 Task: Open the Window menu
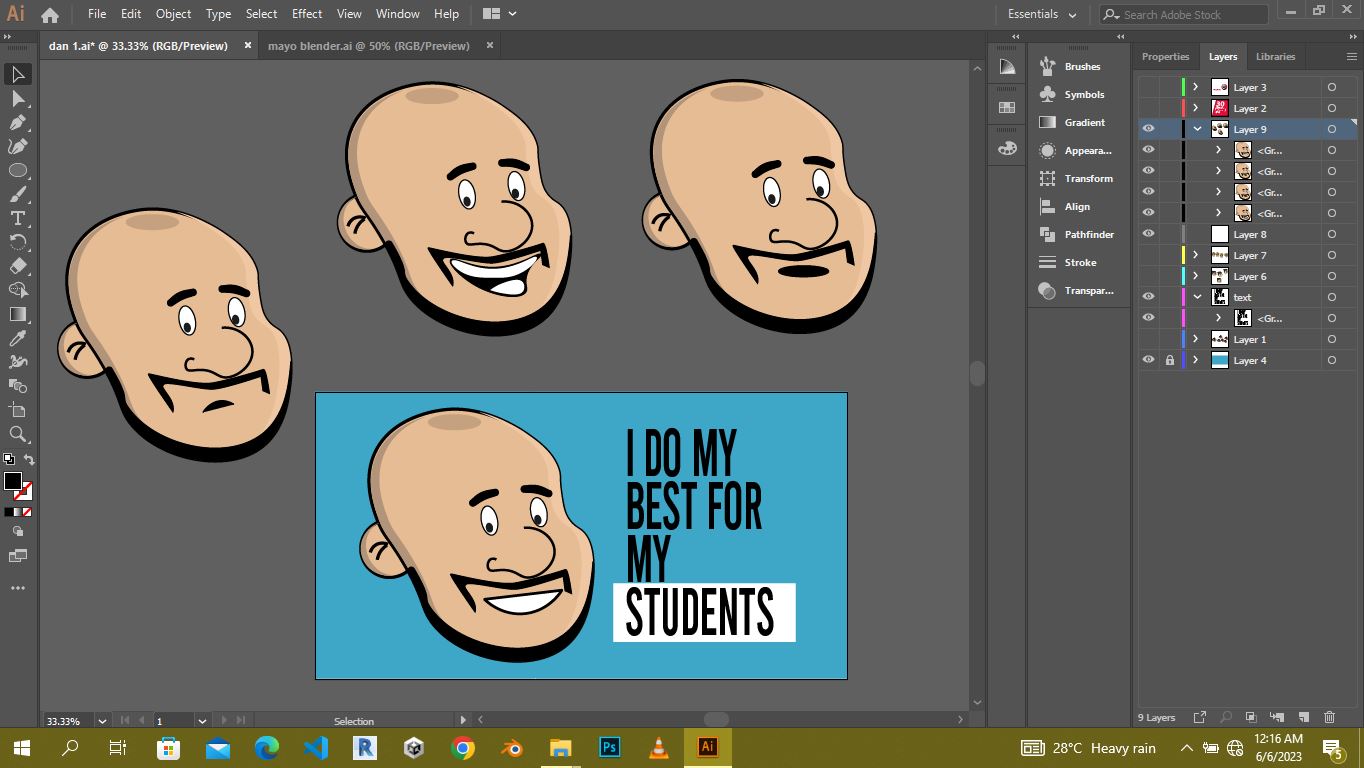tap(398, 14)
